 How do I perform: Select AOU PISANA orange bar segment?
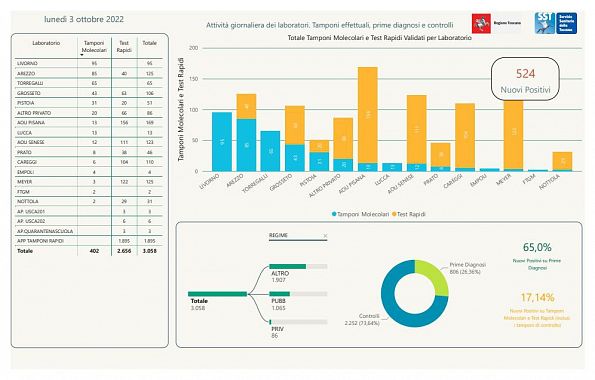coord(368,115)
